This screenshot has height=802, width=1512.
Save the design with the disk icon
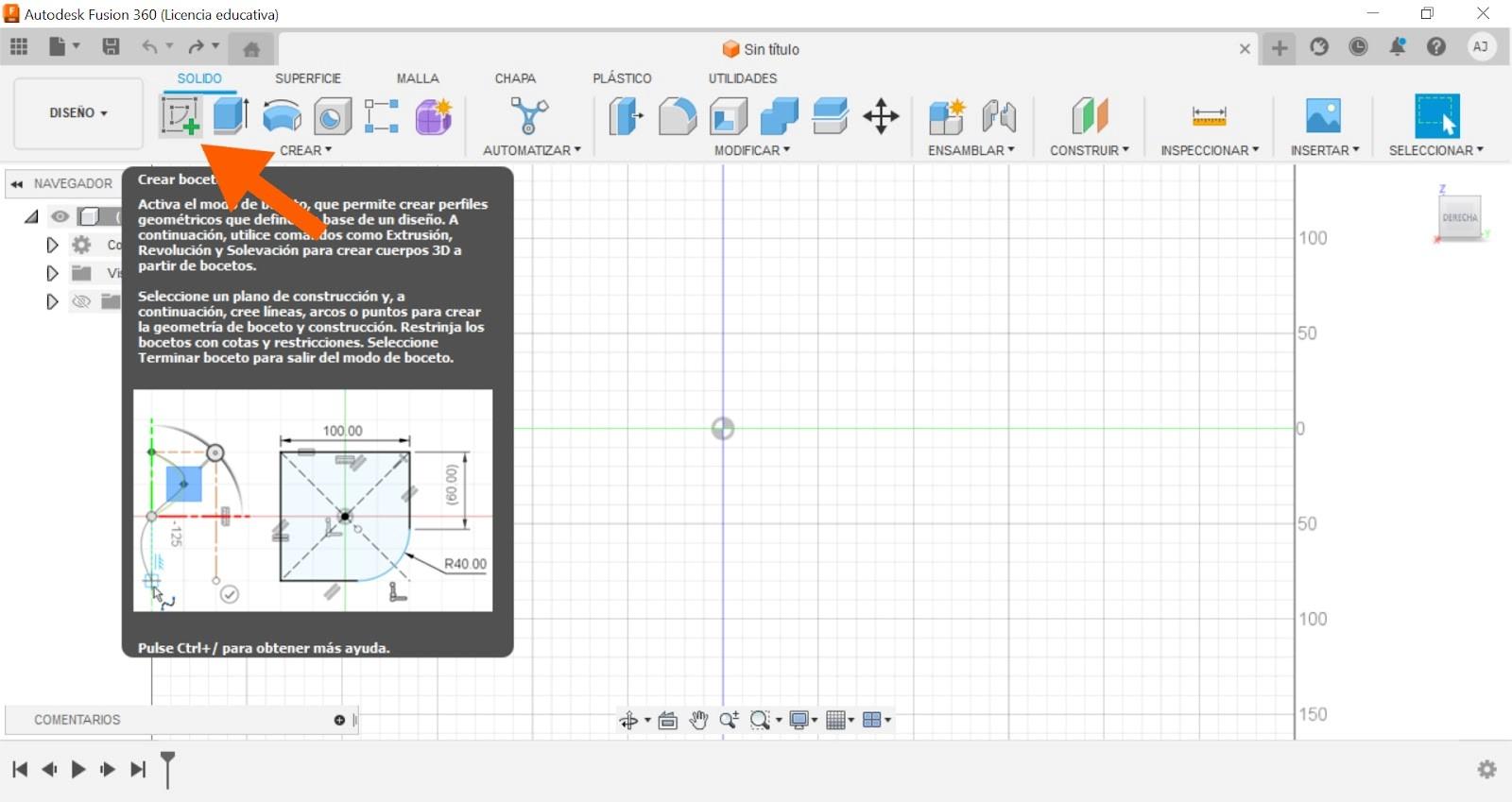coord(111,46)
